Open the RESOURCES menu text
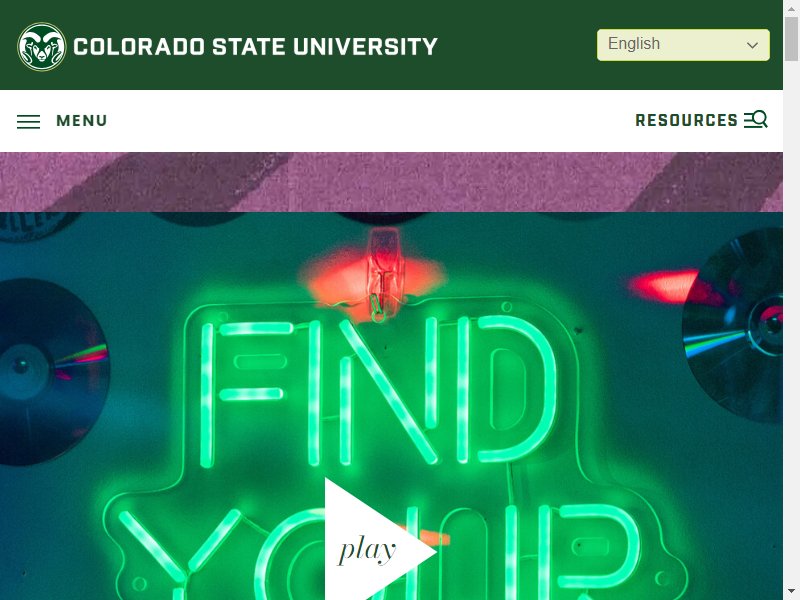Image resolution: width=800 pixels, height=600 pixels. pyautogui.click(x=686, y=120)
